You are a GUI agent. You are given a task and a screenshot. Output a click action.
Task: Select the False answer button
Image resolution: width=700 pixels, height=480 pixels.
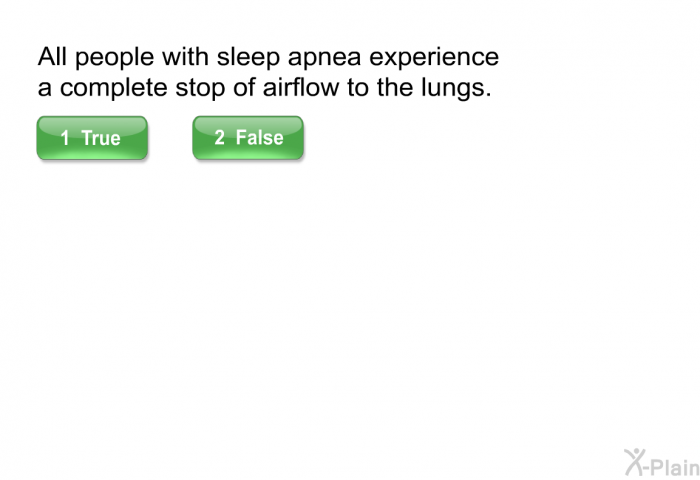click(248, 138)
